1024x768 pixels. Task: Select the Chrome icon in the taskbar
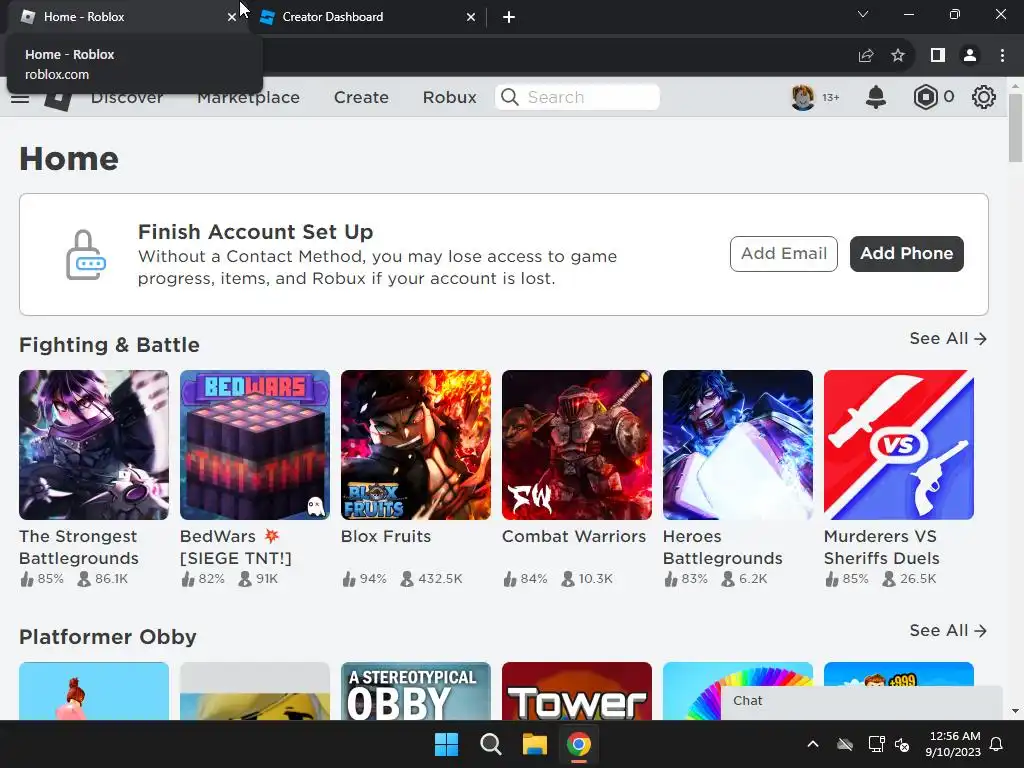(x=579, y=744)
